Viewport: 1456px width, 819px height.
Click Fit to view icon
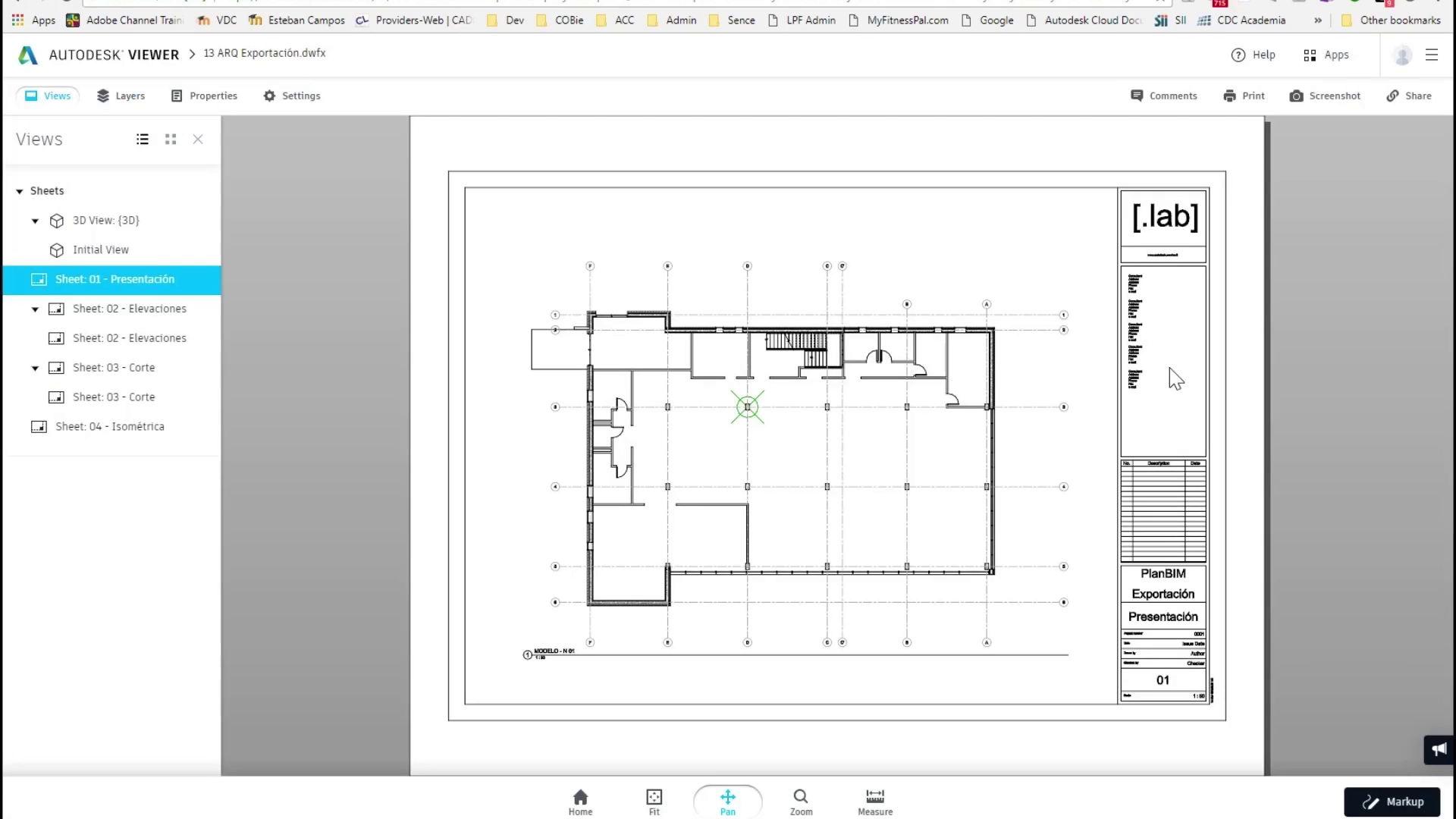click(654, 801)
